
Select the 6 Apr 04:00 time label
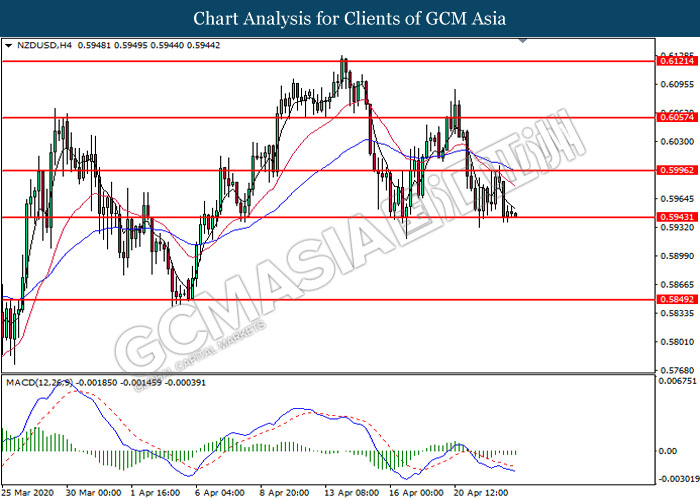coord(221,493)
